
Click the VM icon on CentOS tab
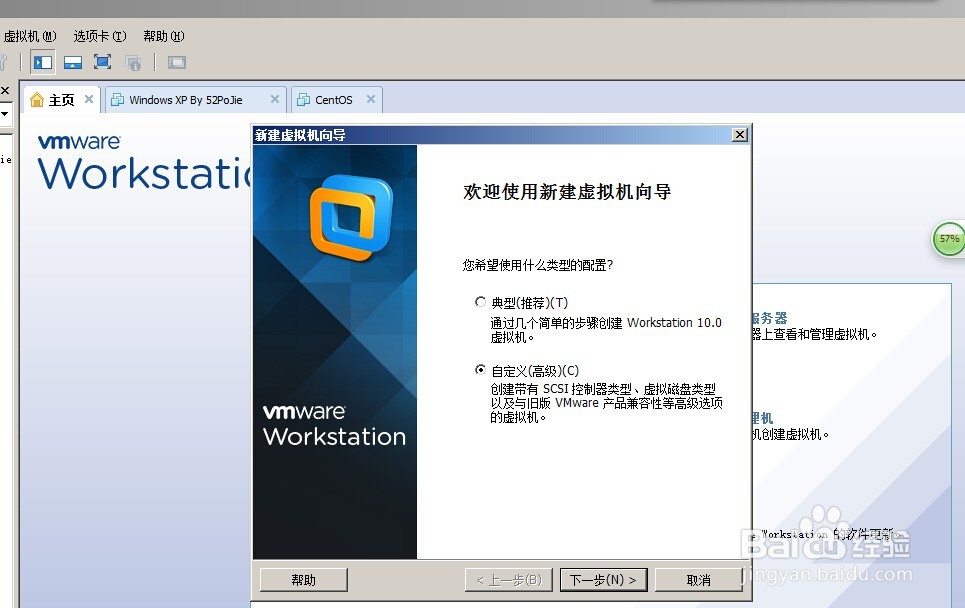[x=303, y=100]
